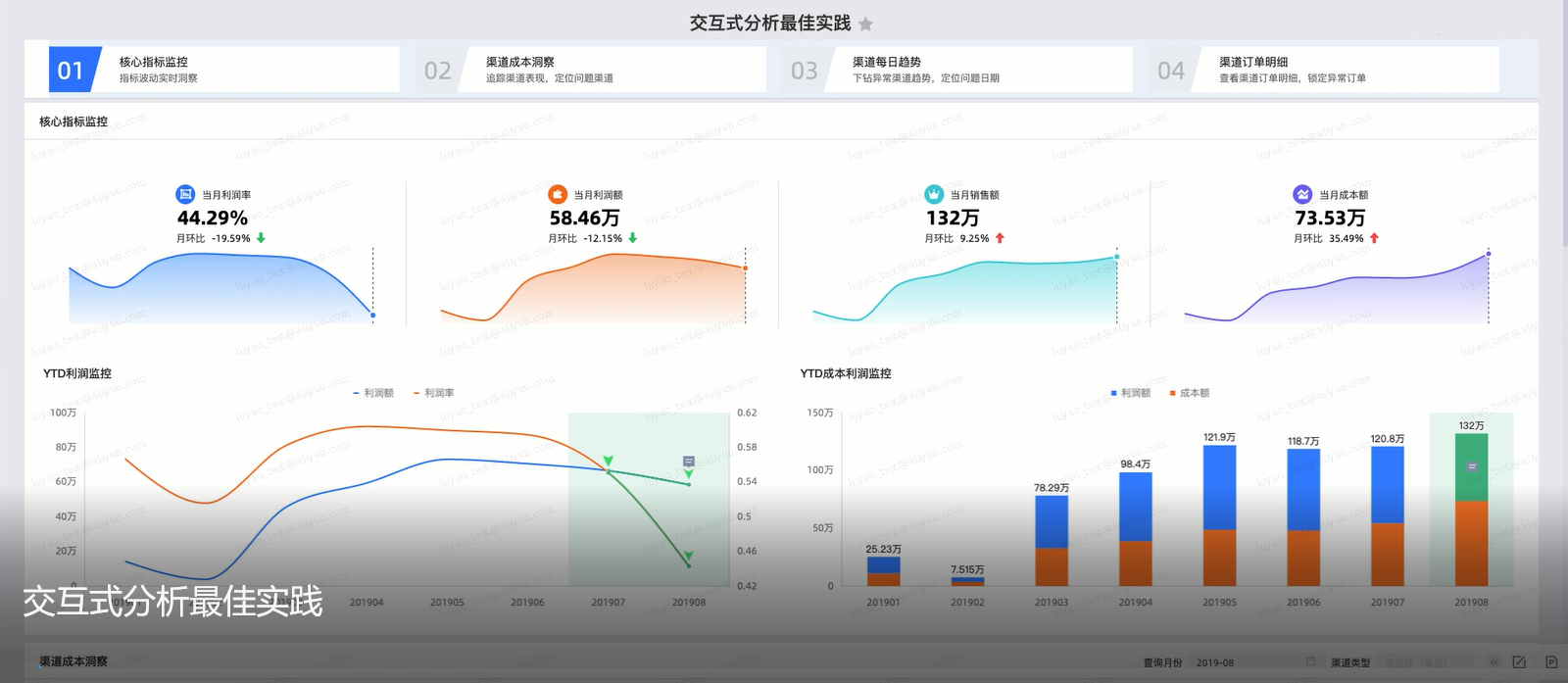The height and width of the screenshot is (683, 1568).
Task: Toggle the 利润额 series in YTD利润监控 legend
Action: (x=373, y=393)
